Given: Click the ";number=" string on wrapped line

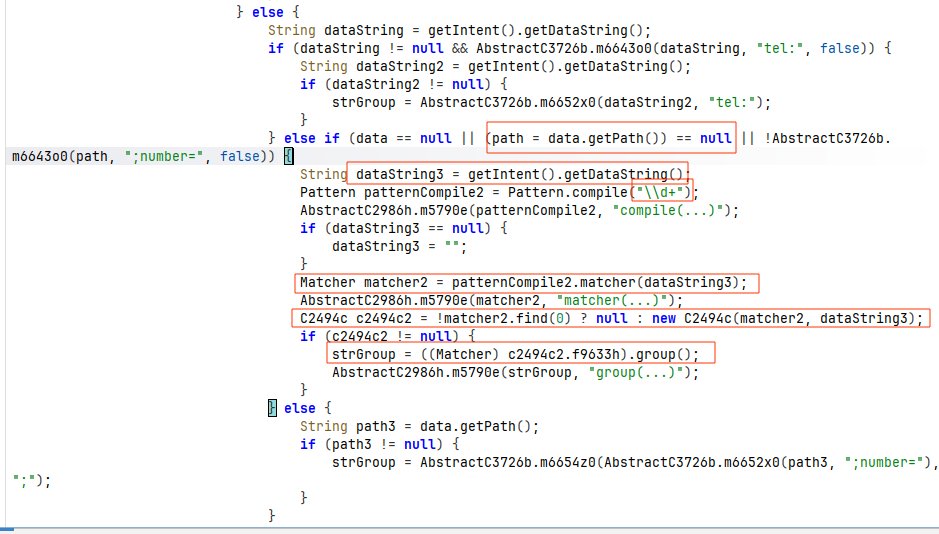Looking at the screenshot, I should (163, 156).
